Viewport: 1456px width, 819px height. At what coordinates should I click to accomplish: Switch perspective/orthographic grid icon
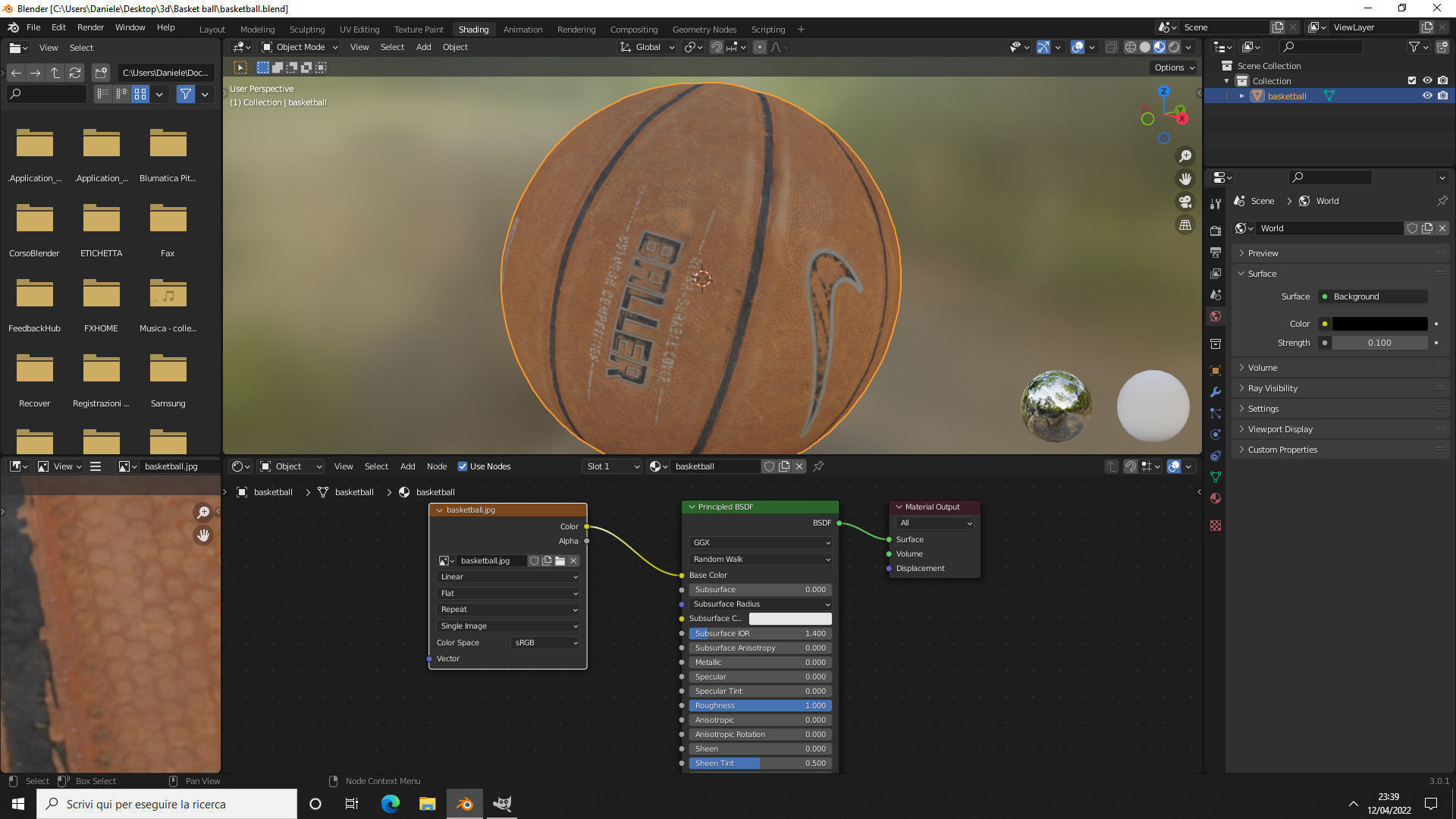click(x=1185, y=224)
